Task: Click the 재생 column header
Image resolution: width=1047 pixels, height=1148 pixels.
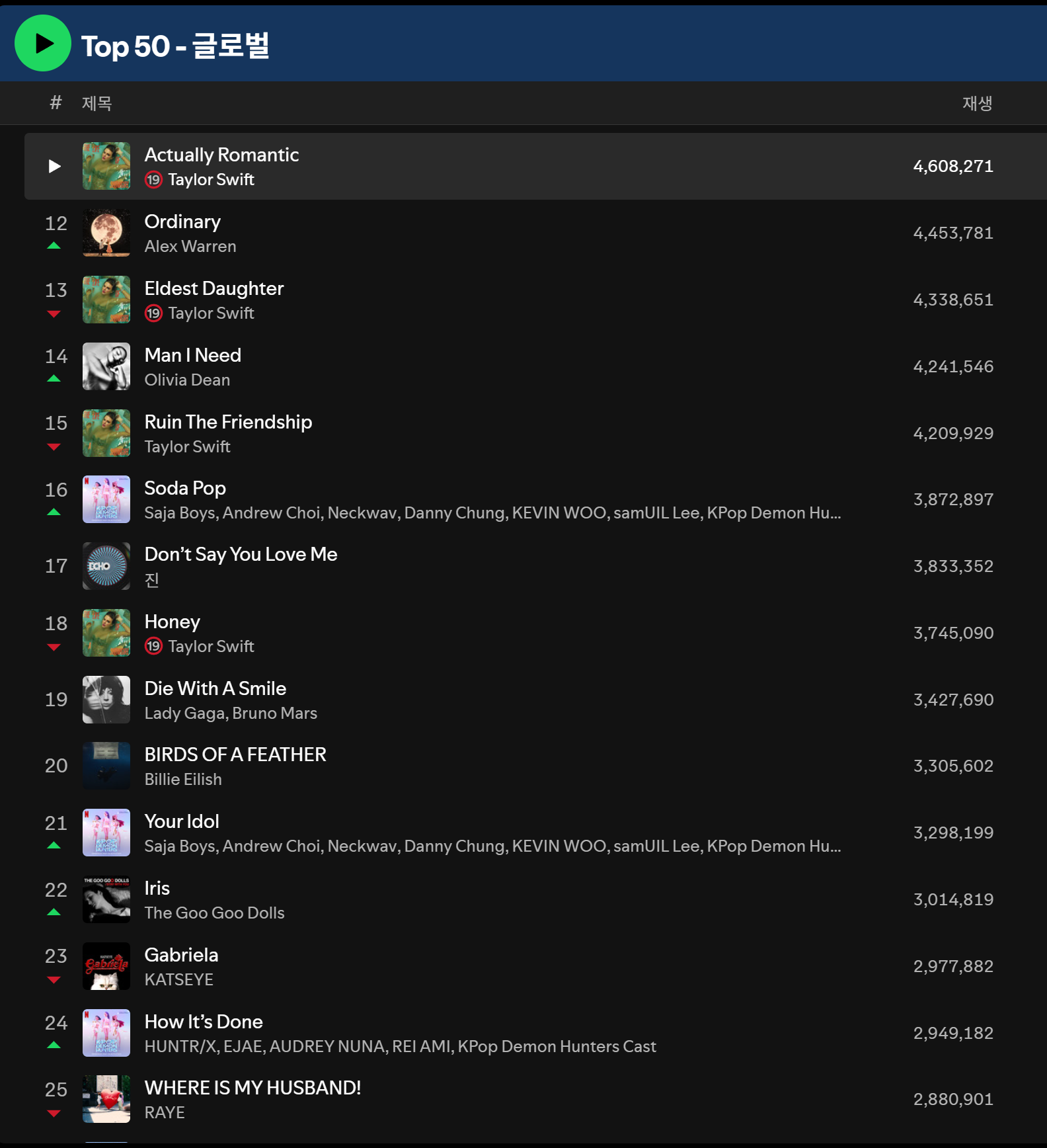Action: pos(976,103)
